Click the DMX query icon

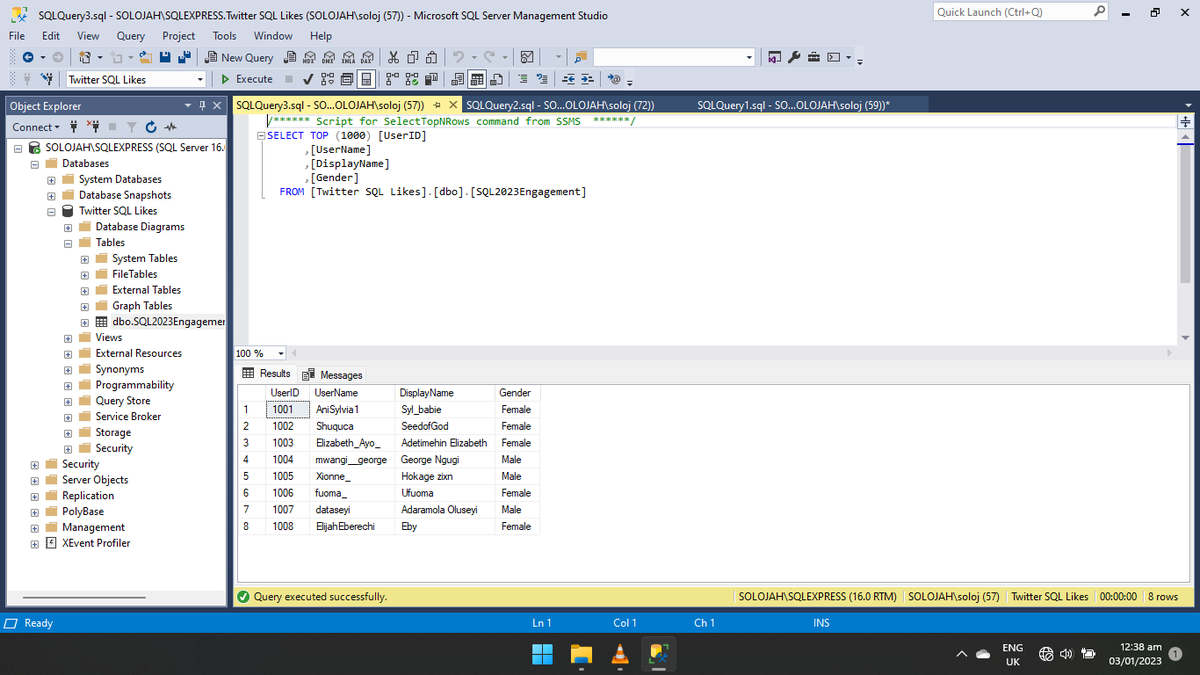pyautogui.click(x=328, y=58)
